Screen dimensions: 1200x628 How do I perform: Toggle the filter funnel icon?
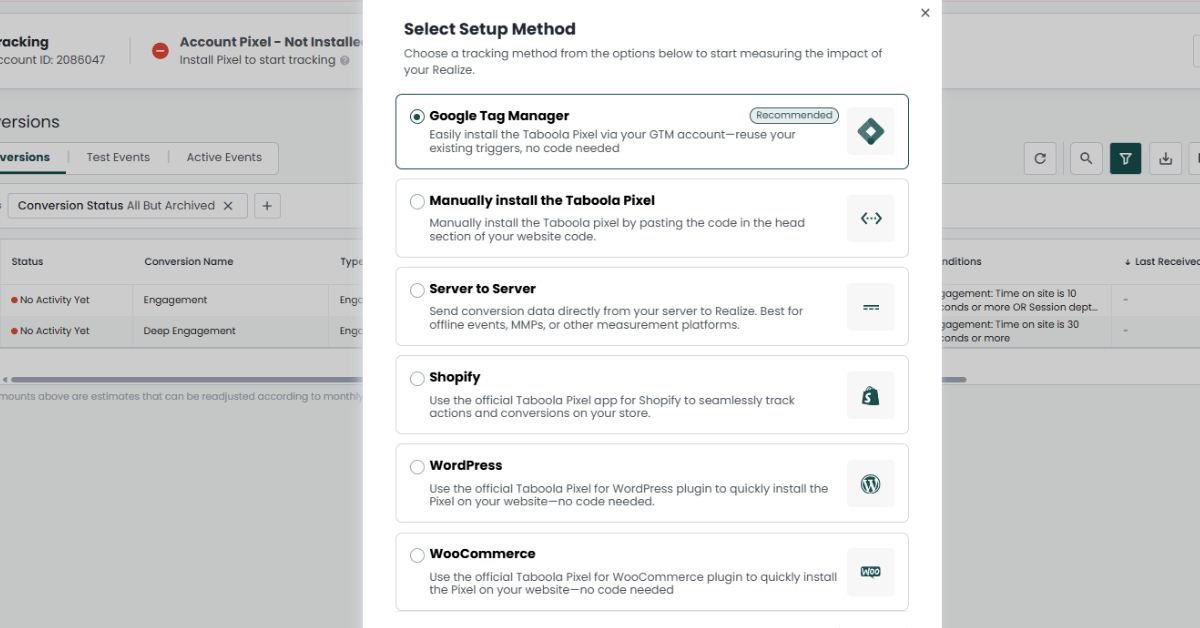[x=1125, y=158]
